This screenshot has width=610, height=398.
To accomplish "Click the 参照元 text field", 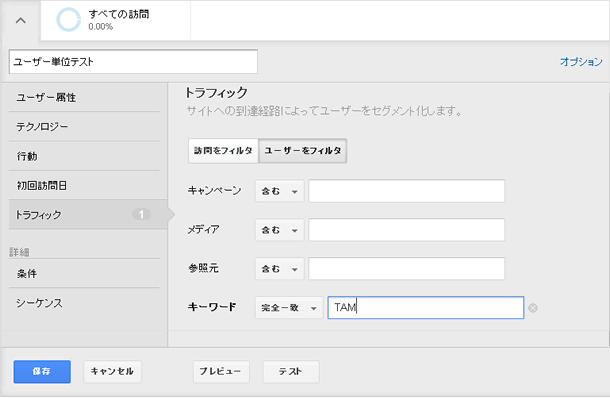I will pos(407,268).
